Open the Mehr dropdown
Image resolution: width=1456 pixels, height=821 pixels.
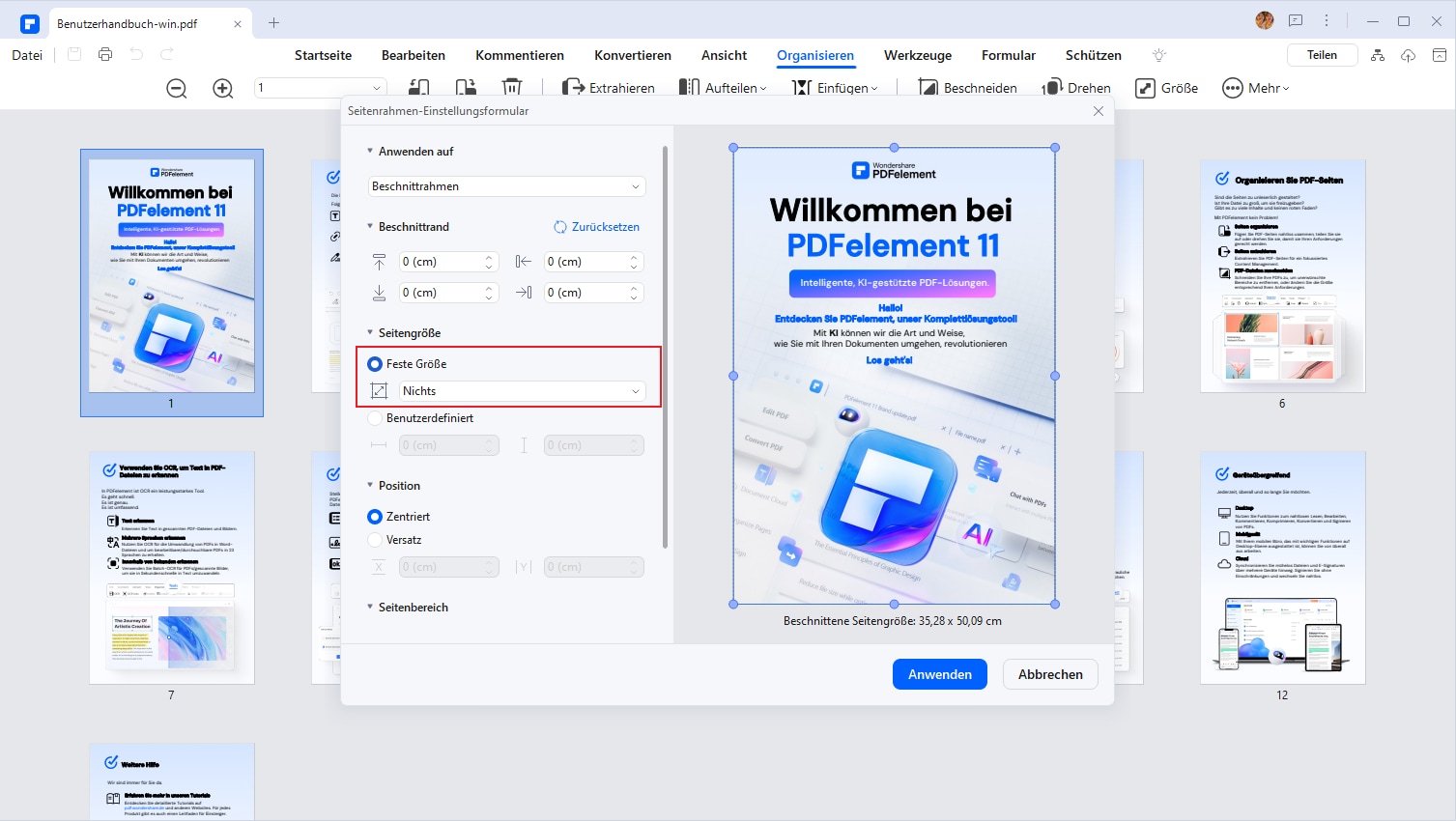click(x=1256, y=88)
